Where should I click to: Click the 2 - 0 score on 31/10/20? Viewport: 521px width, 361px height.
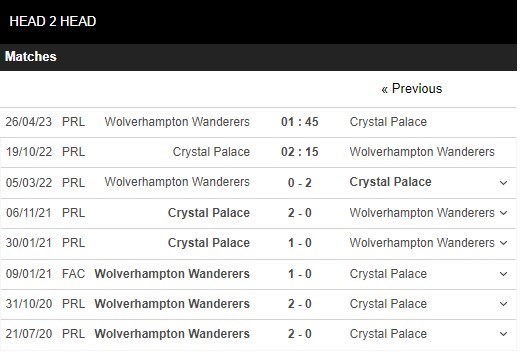click(300, 304)
